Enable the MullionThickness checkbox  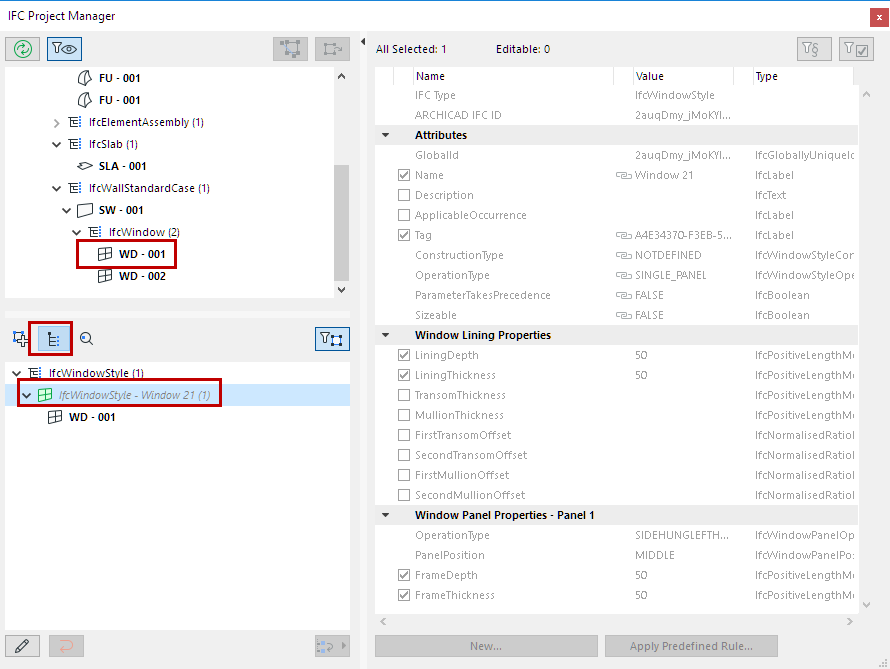pos(404,415)
